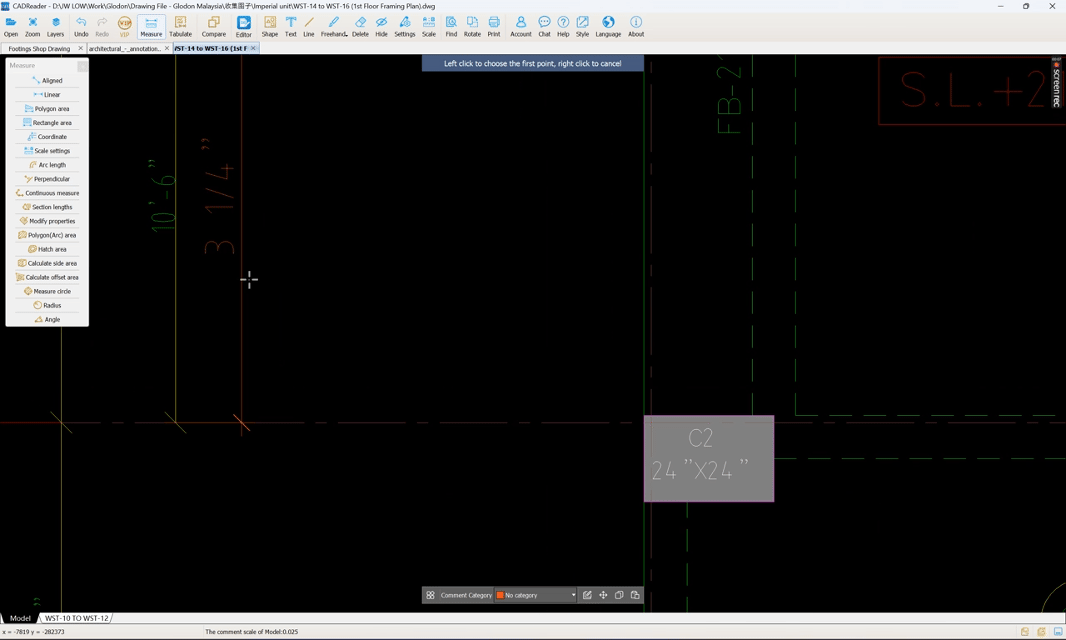This screenshot has height=640, width=1066.
Task: Click the Tabulate toolbar icon
Action: coord(180,26)
